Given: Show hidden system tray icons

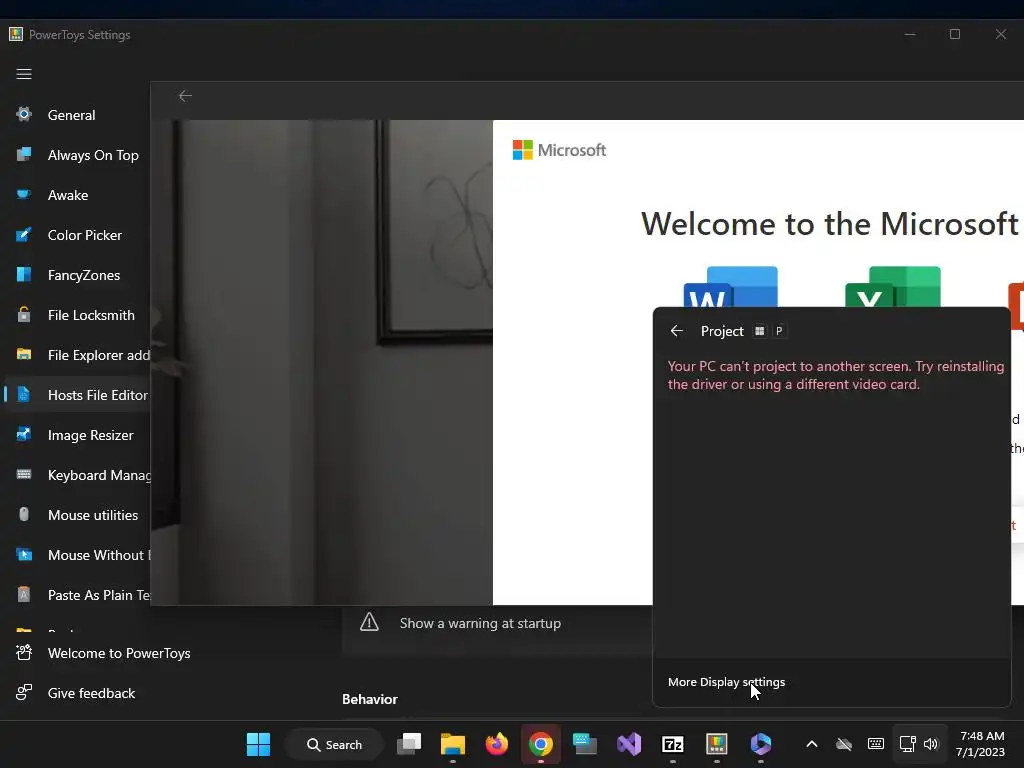Looking at the screenshot, I should click(812, 744).
